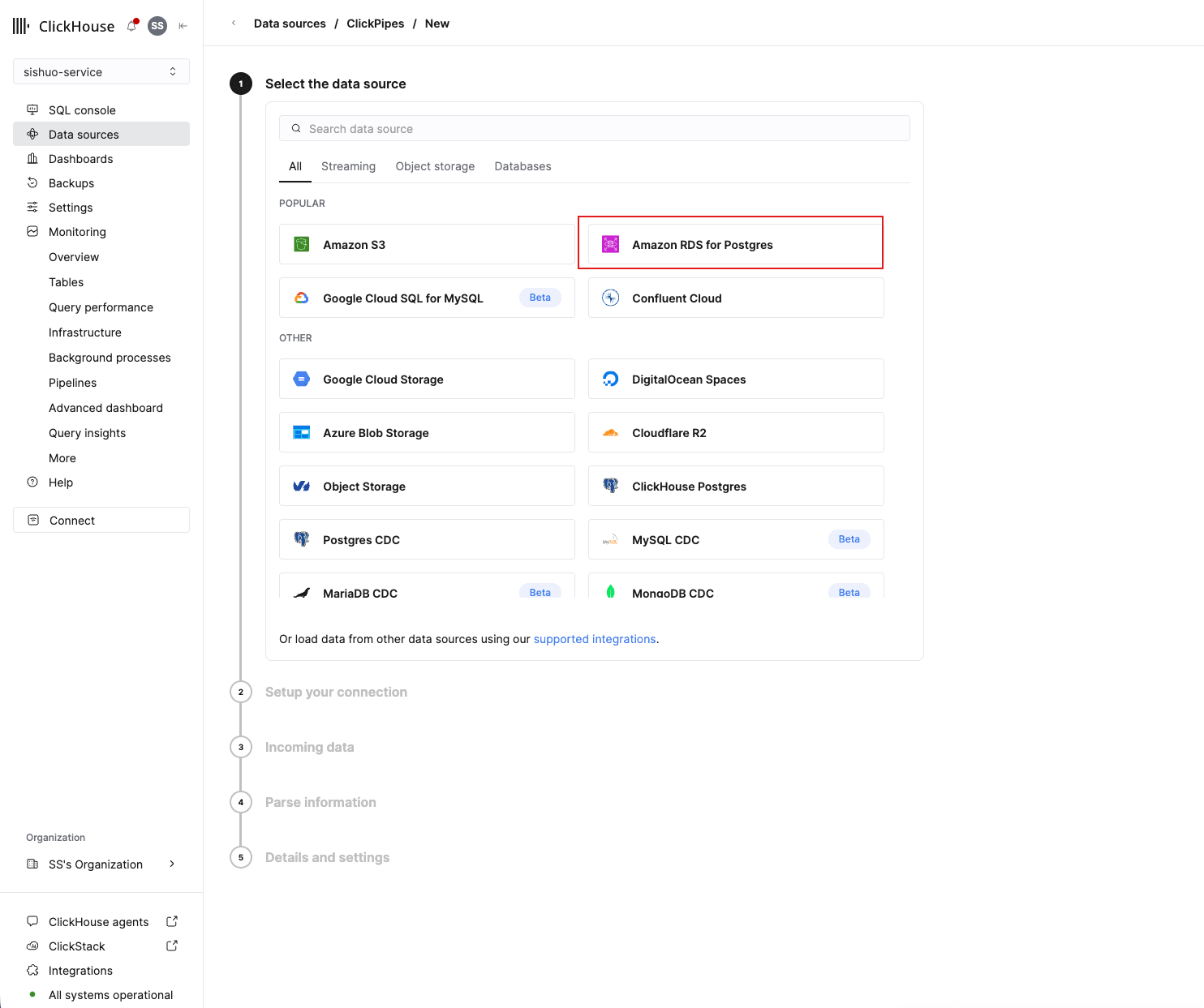Choose the MongoDB CDC source
This screenshot has height=1008, width=1204.
pyautogui.click(x=736, y=585)
